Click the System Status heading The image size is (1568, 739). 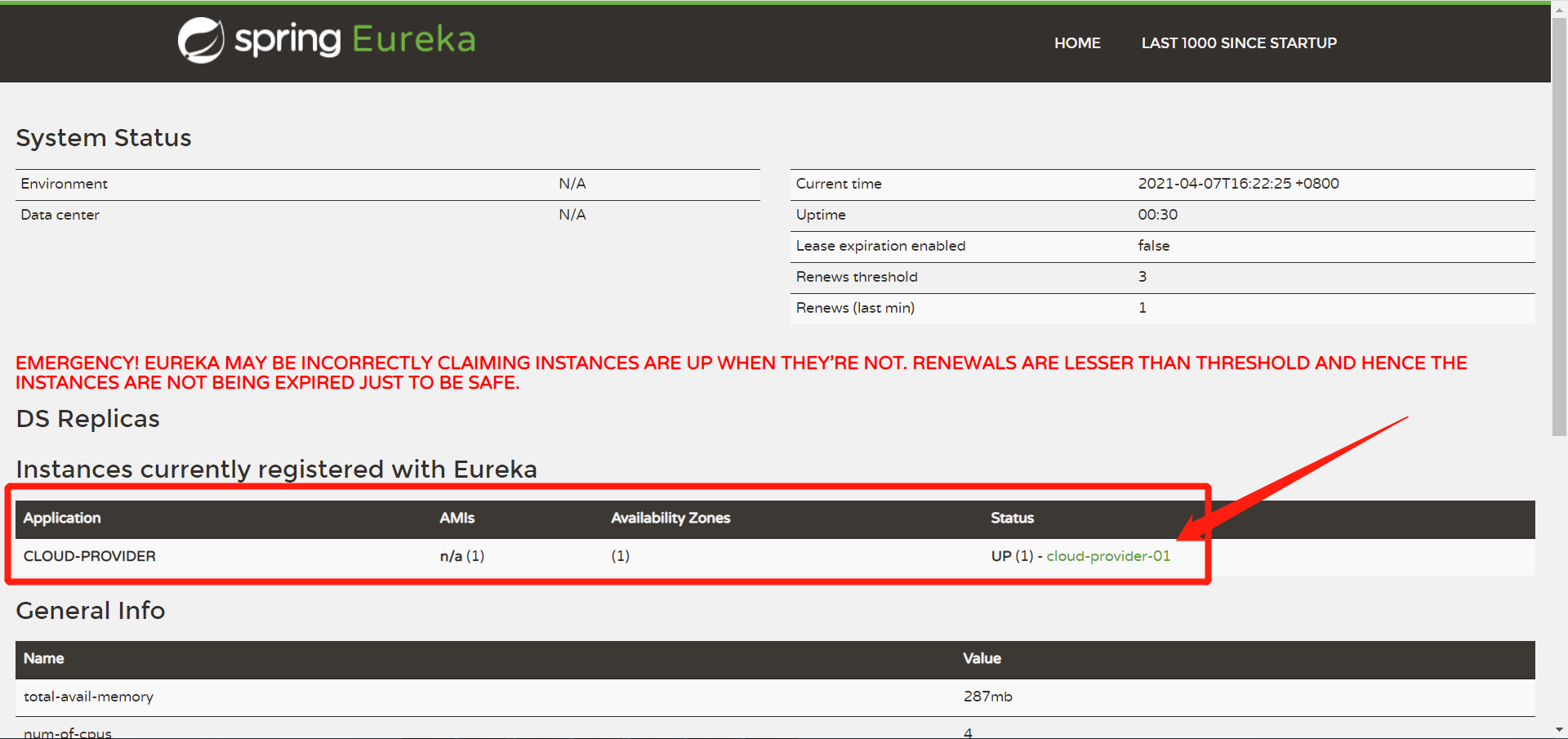pos(104,138)
